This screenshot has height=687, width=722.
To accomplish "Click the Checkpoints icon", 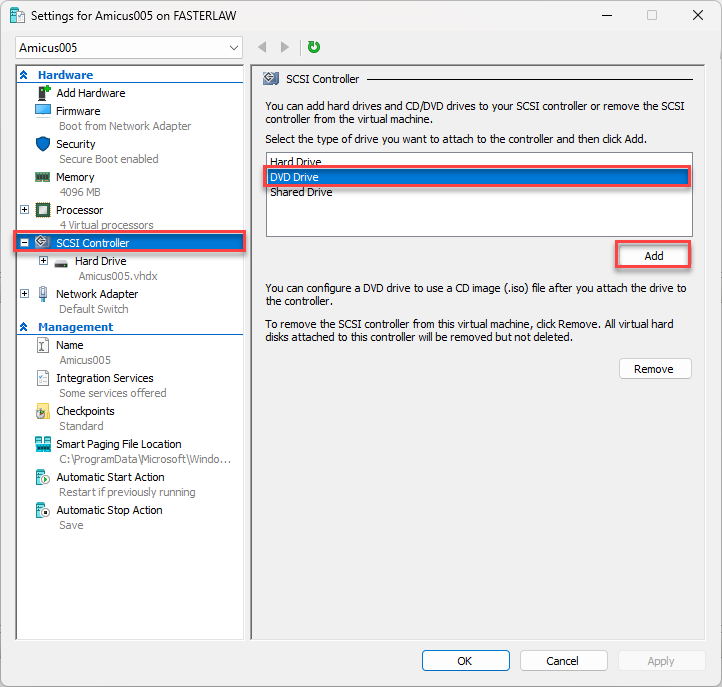I will 42,411.
